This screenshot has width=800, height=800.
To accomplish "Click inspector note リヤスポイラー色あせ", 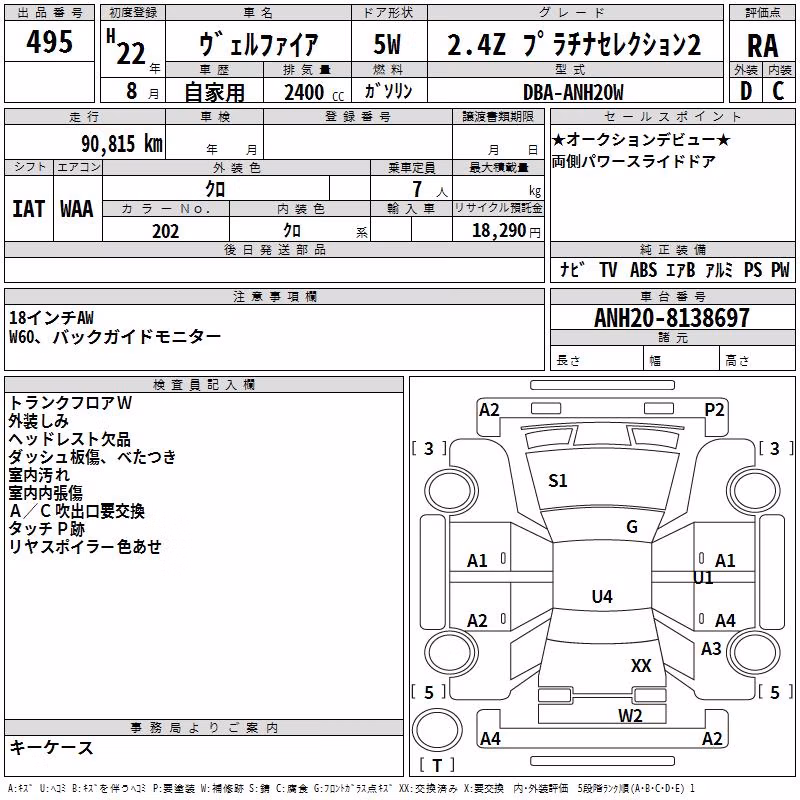I will click(x=85, y=546).
